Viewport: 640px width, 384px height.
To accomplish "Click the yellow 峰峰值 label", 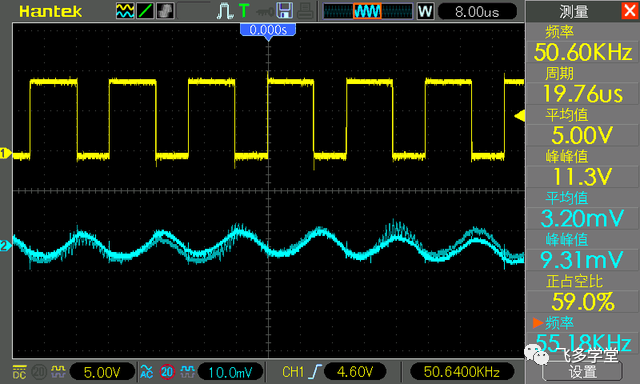I will (567, 157).
